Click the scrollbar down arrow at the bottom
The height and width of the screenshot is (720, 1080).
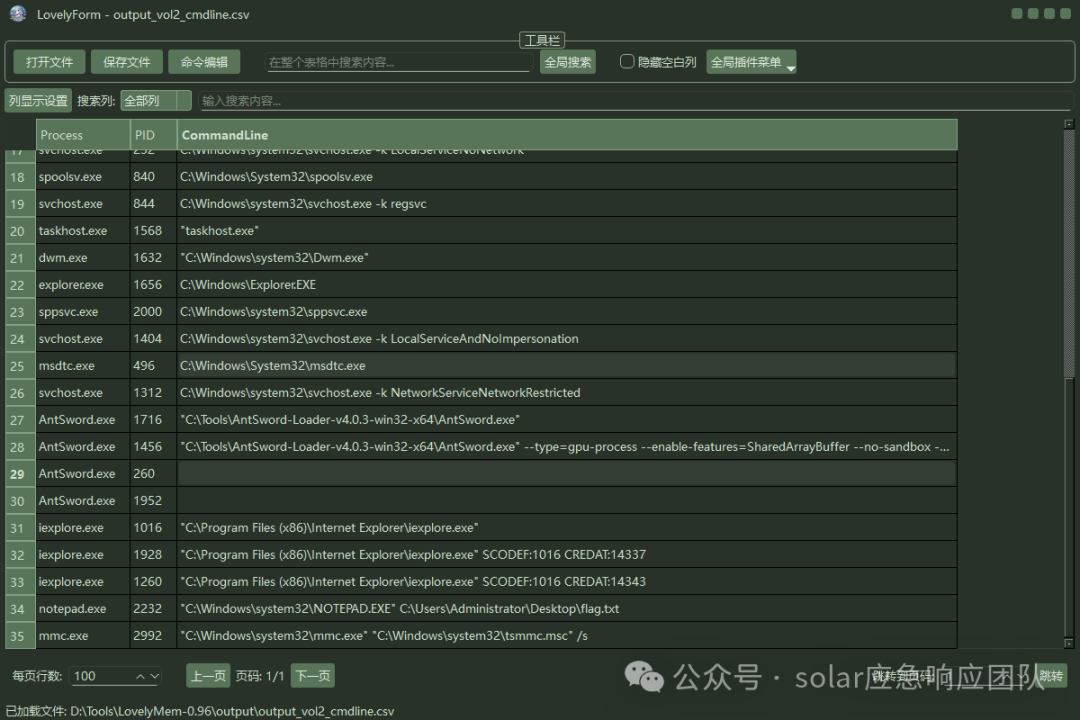[x=1069, y=643]
